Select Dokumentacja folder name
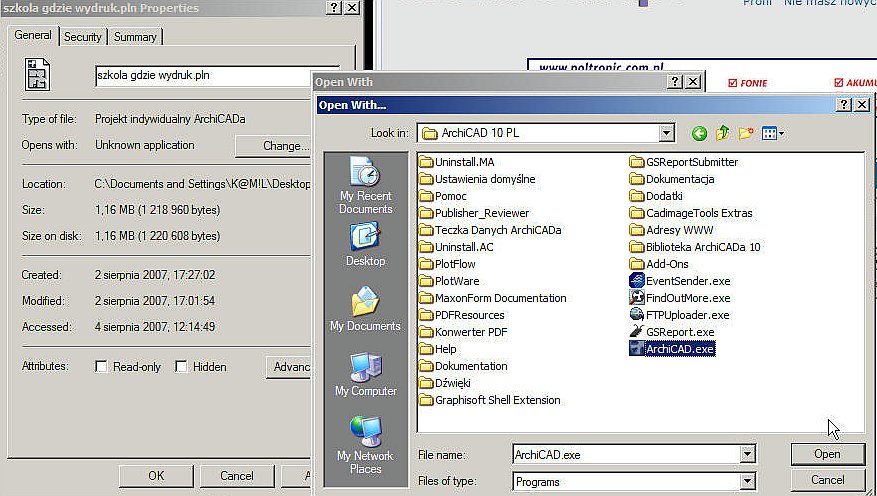This screenshot has height=496, width=877. (x=680, y=179)
